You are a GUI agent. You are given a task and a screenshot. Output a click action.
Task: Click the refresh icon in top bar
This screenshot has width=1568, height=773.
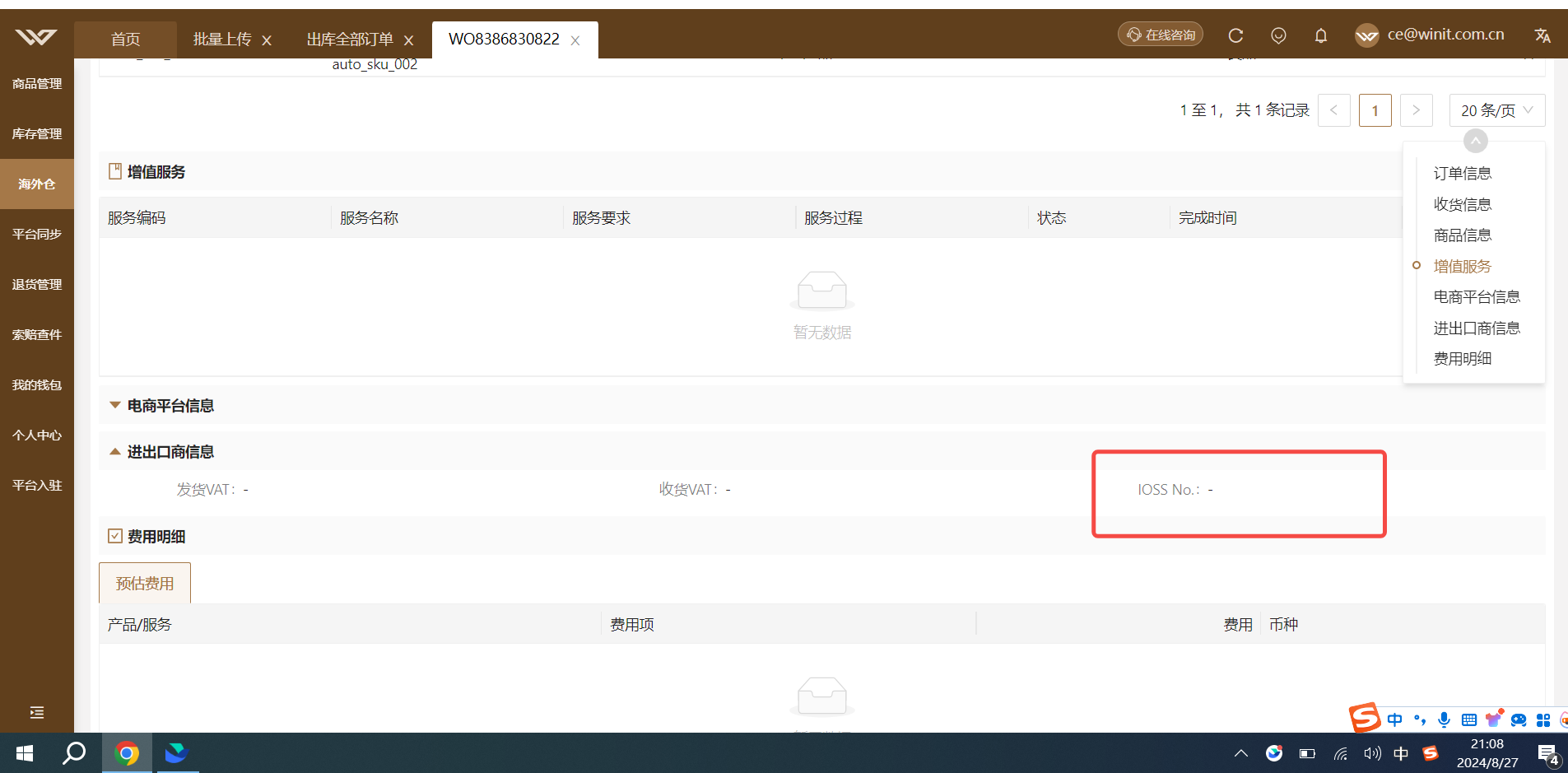pos(1235,35)
